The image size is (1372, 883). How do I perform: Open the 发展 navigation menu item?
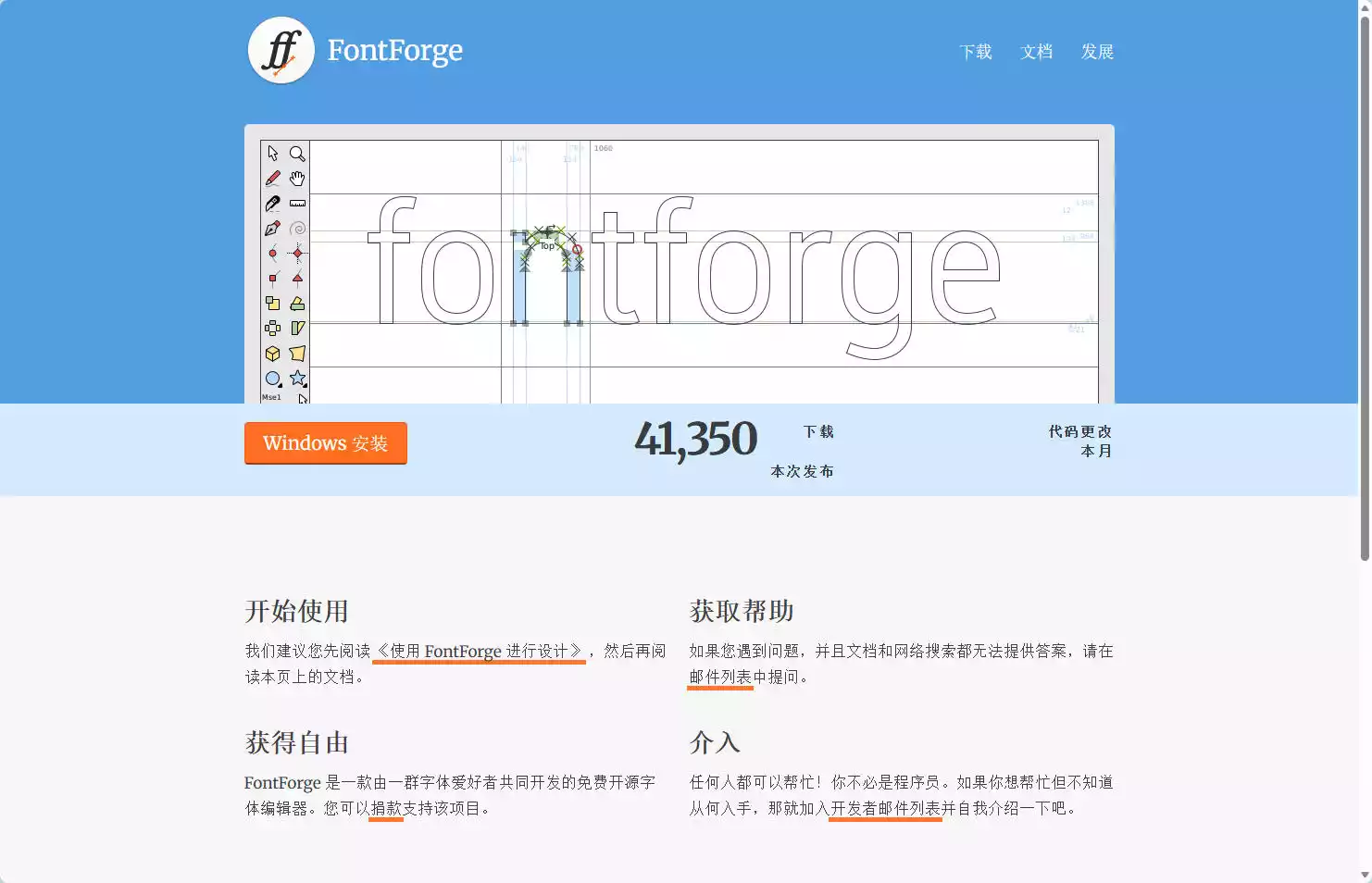click(x=1098, y=52)
